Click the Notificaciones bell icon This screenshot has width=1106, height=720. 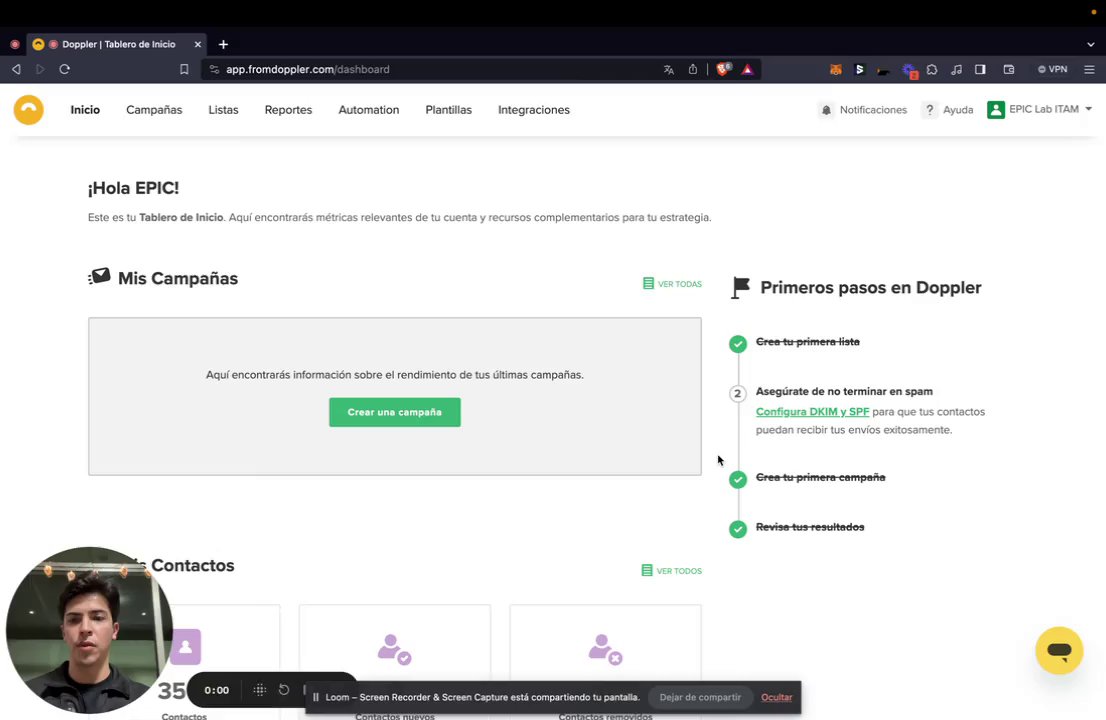pos(826,110)
